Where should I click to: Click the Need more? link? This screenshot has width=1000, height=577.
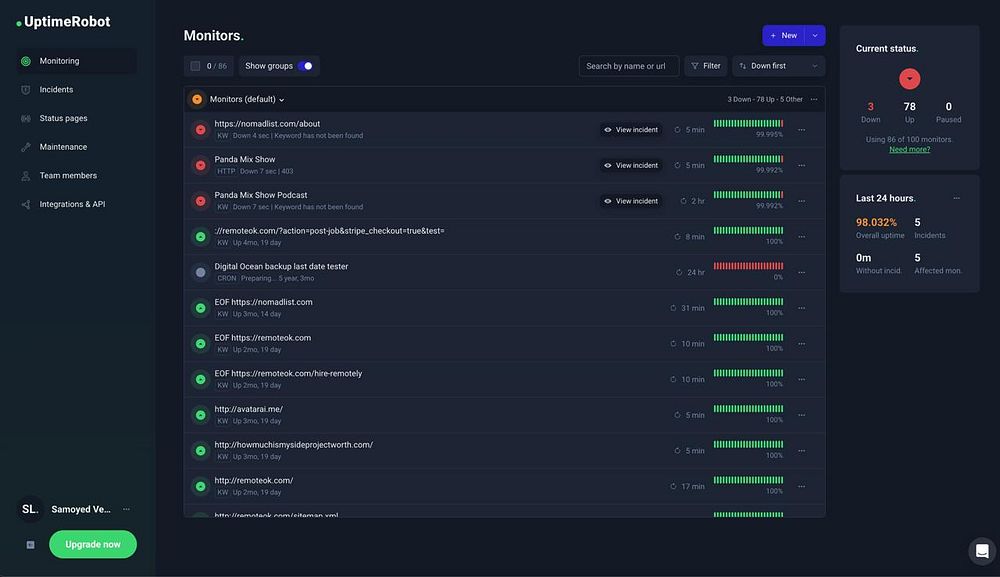click(909, 150)
